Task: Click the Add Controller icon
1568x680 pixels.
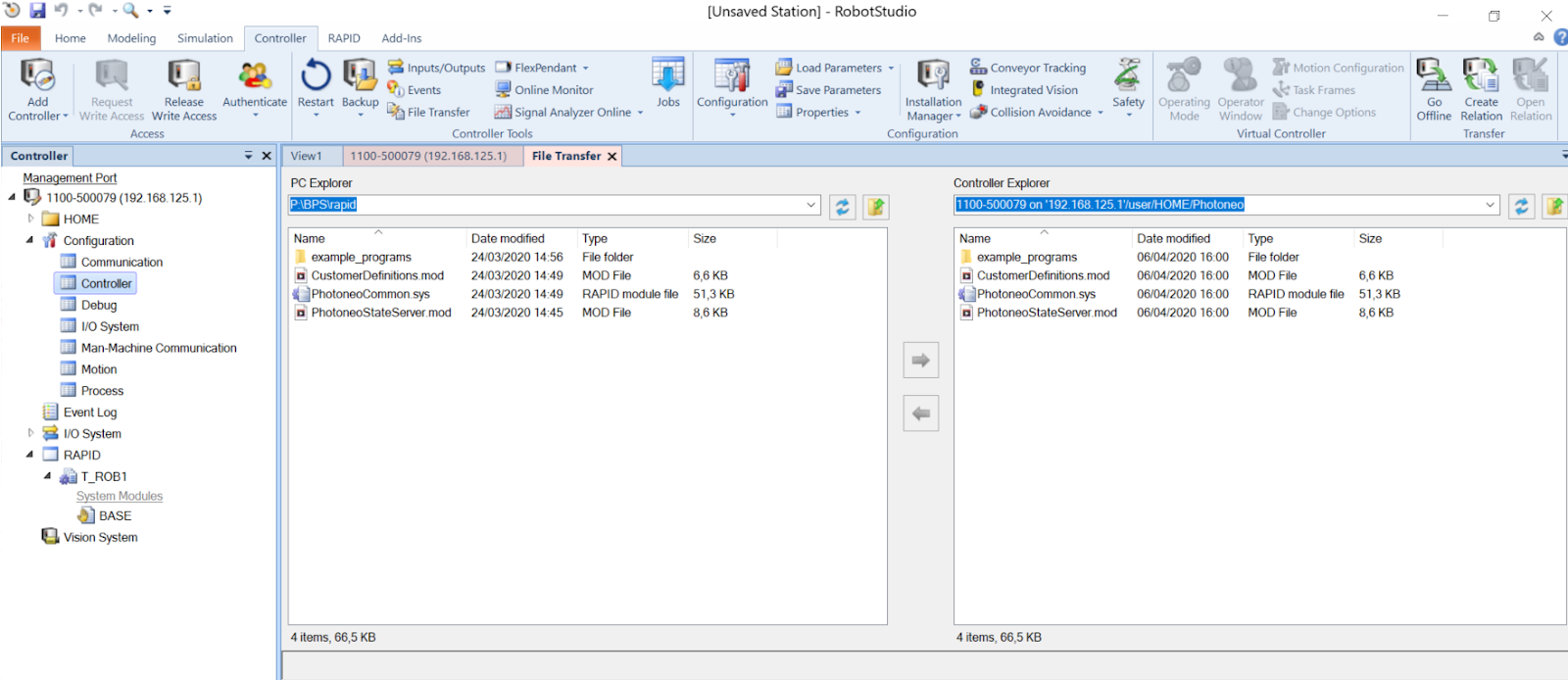Action: 37,76
